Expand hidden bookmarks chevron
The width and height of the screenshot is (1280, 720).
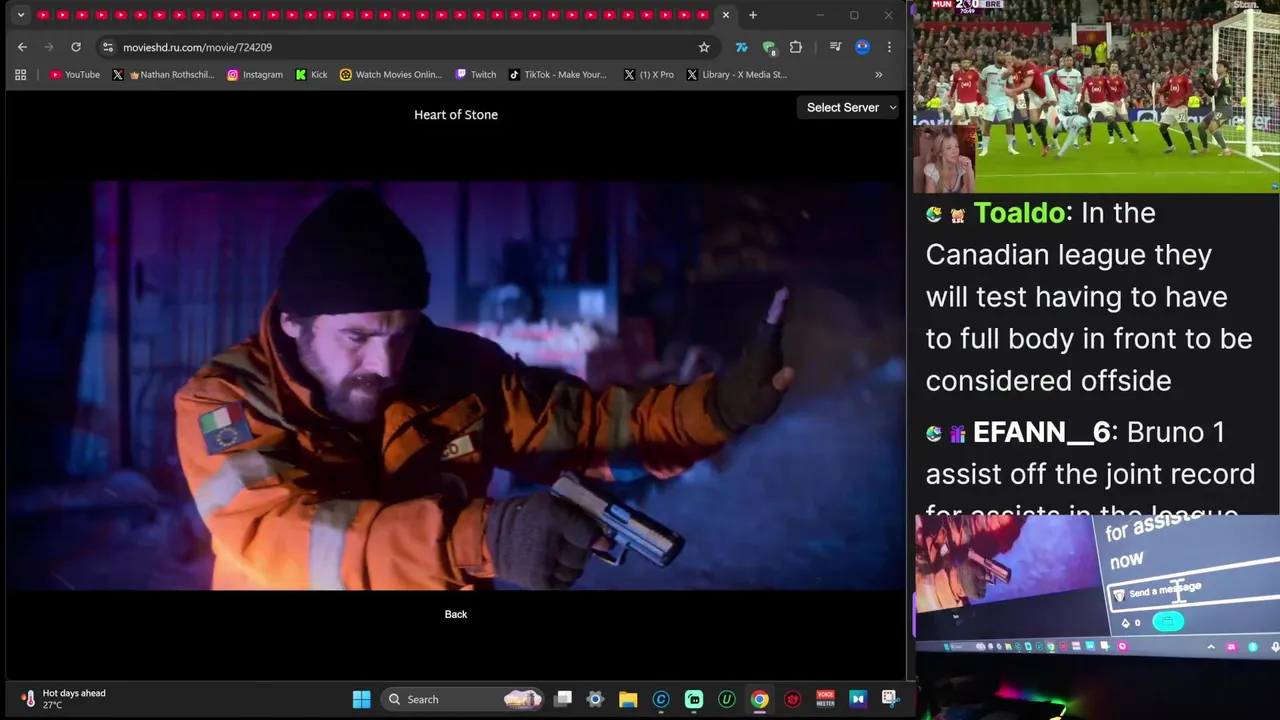click(x=879, y=74)
